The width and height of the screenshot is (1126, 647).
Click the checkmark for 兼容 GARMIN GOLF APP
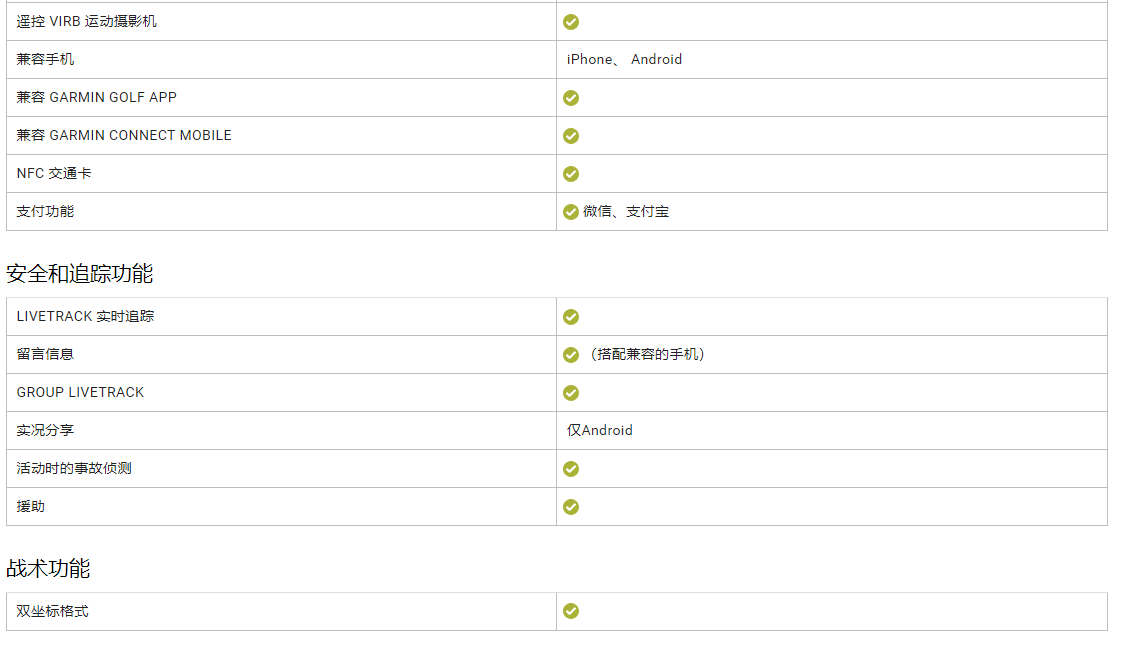(x=571, y=98)
